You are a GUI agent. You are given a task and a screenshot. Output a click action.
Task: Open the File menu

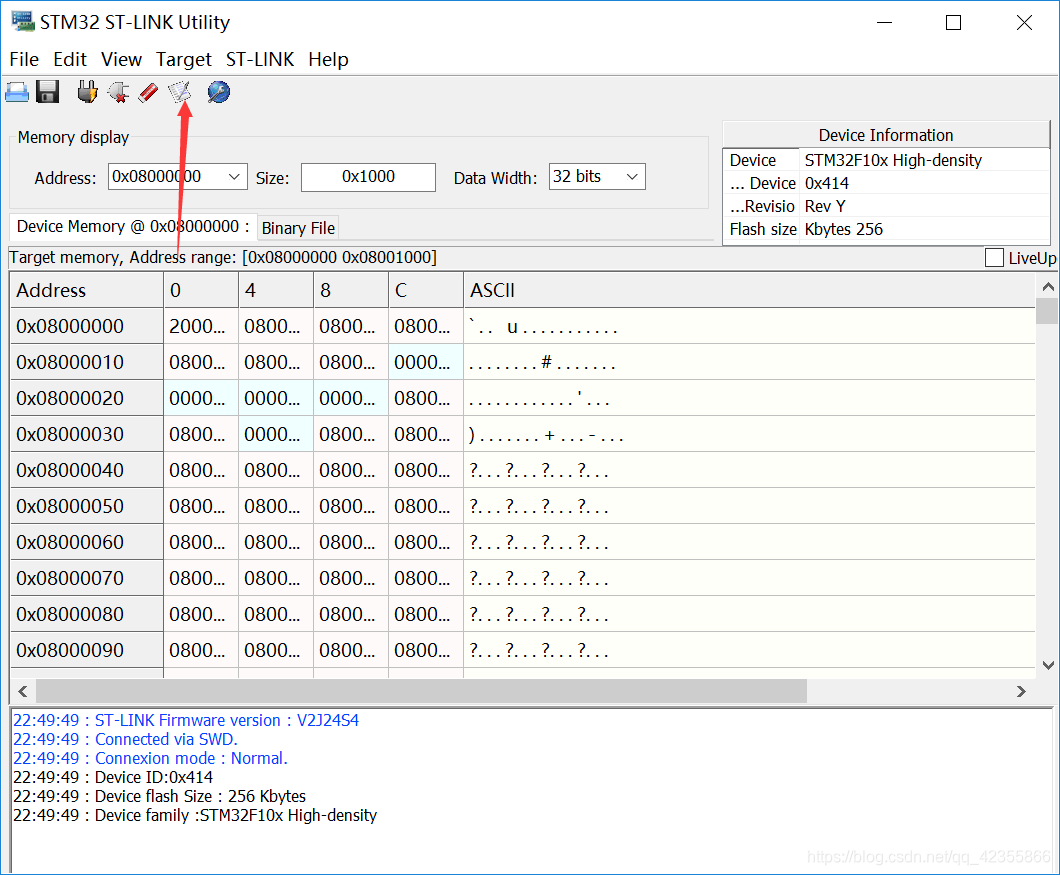tap(24, 60)
